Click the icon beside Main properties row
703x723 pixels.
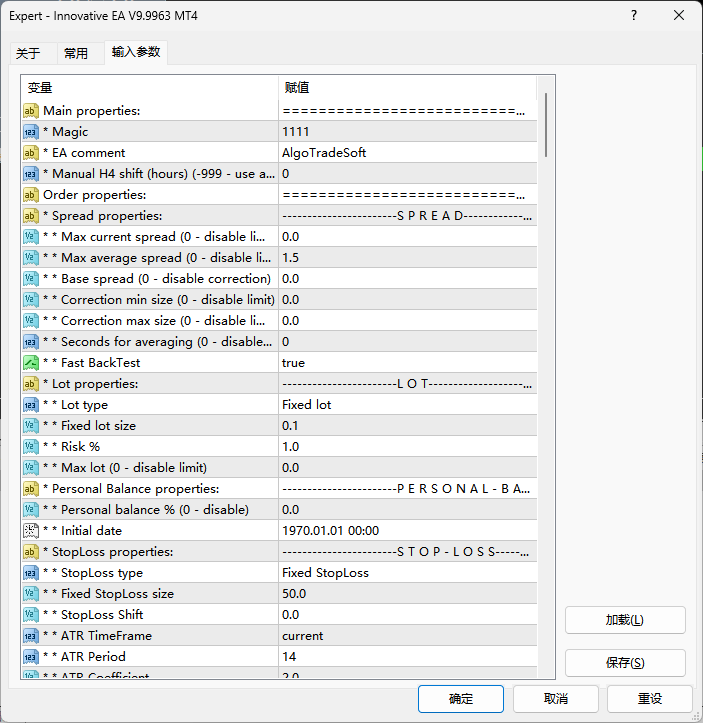(31, 111)
